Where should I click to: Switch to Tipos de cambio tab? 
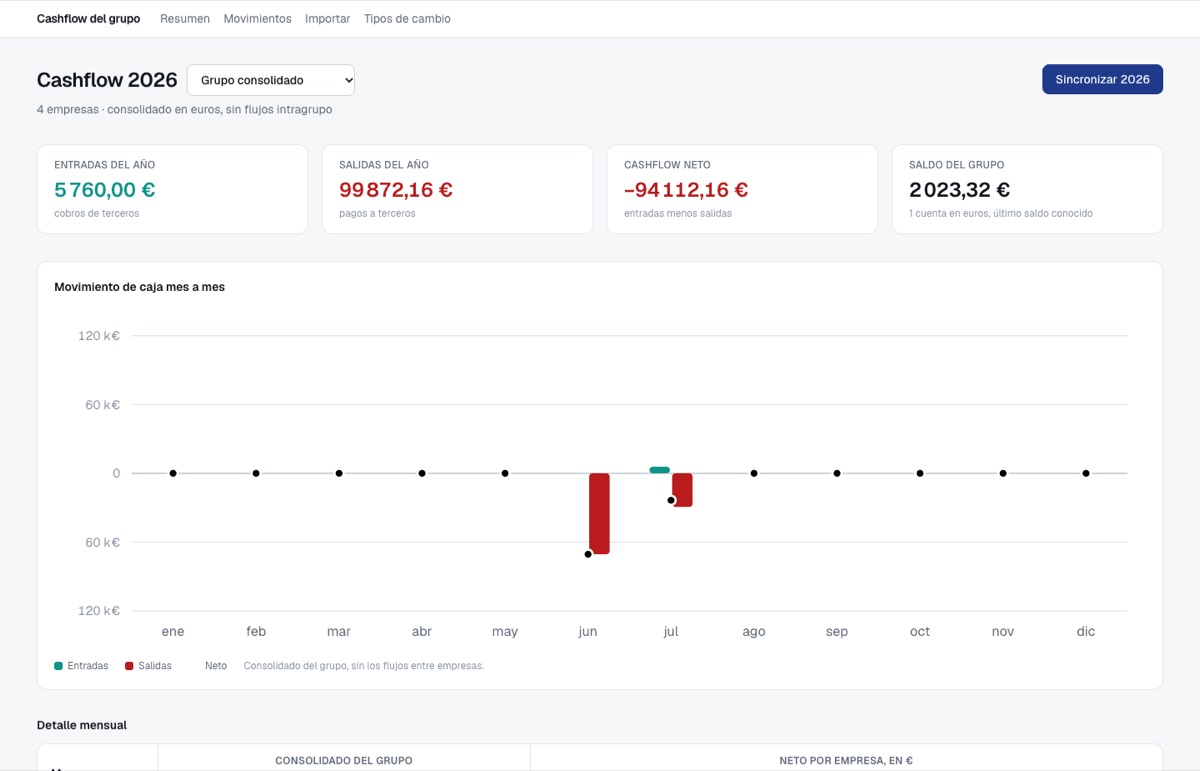407,19
